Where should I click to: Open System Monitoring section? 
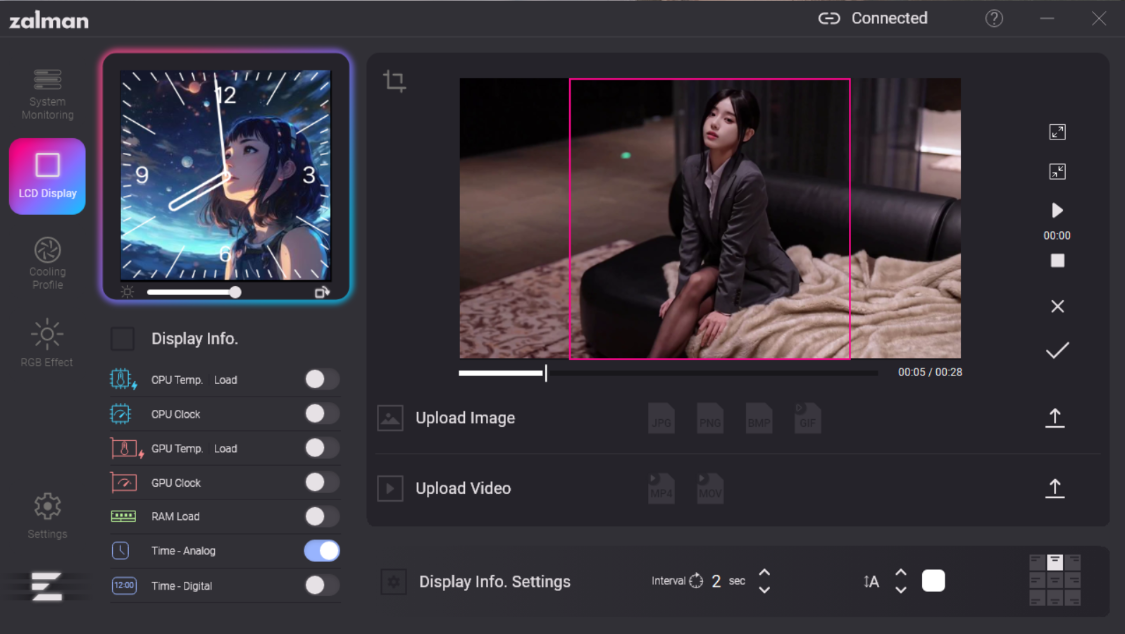pos(47,95)
